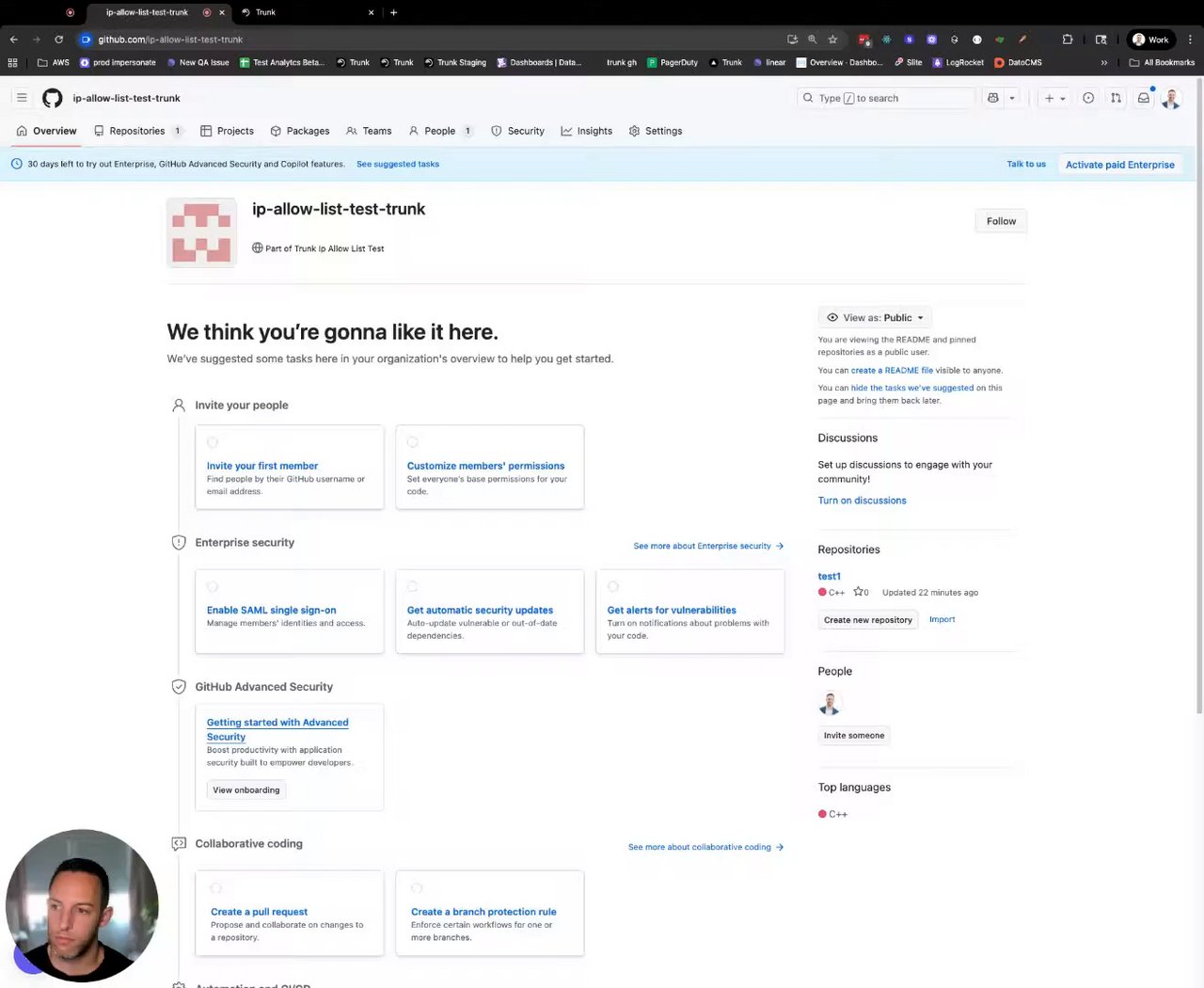Viewport: 1204px width, 988px height.
Task: Click the View onboarding button
Action: pos(246,790)
